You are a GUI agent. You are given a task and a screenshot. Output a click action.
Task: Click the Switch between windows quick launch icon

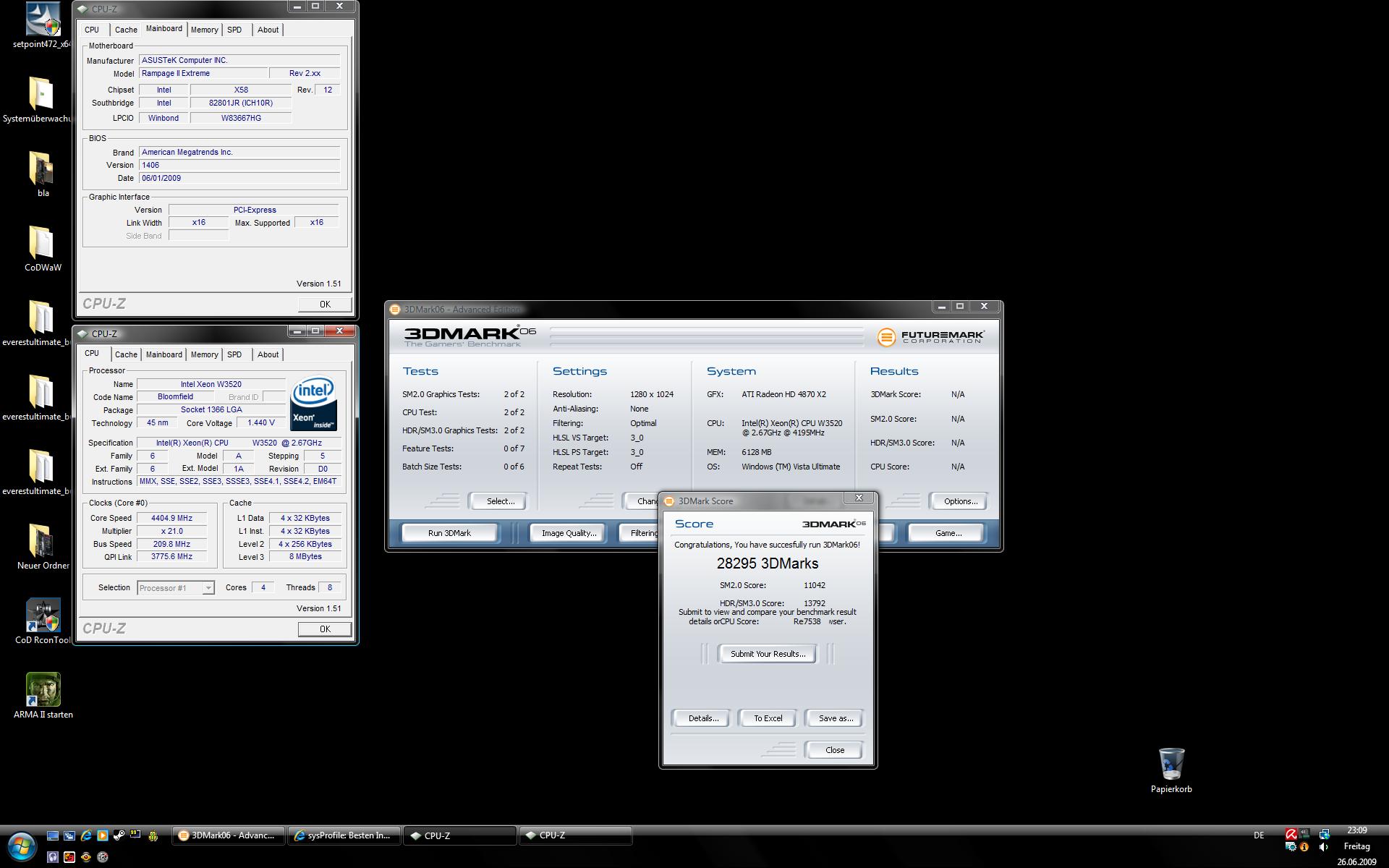pyautogui.click(x=69, y=835)
